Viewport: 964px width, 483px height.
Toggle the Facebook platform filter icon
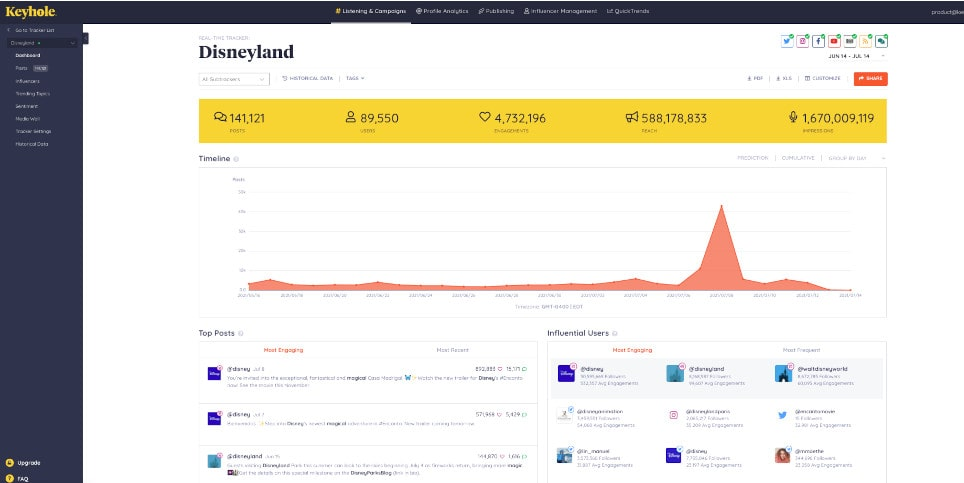(818, 41)
